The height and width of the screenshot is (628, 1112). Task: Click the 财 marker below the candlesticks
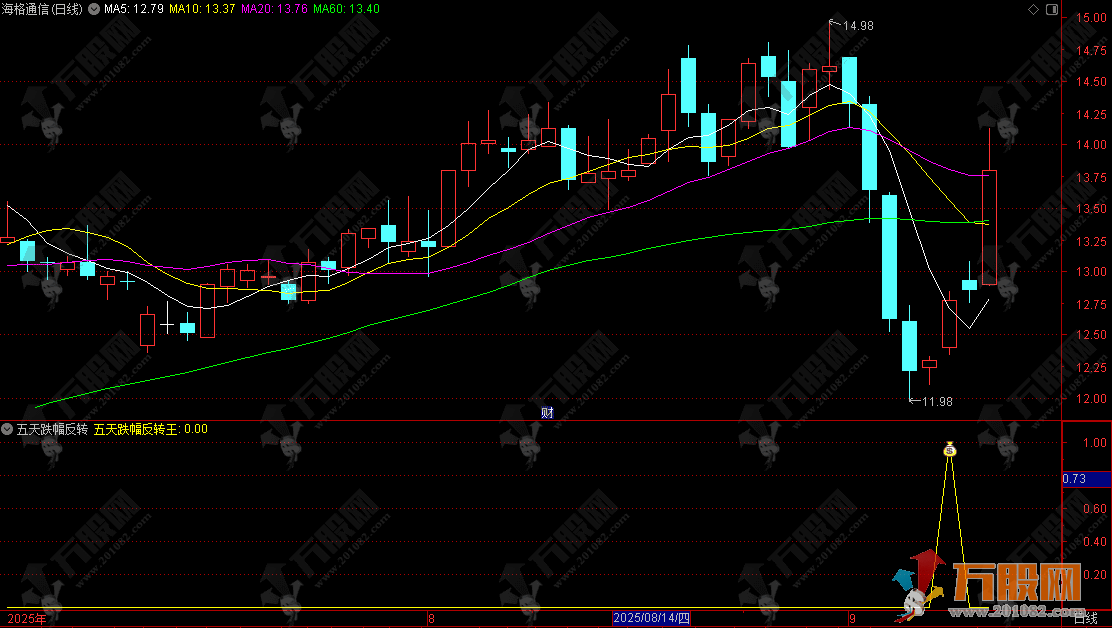tap(547, 413)
